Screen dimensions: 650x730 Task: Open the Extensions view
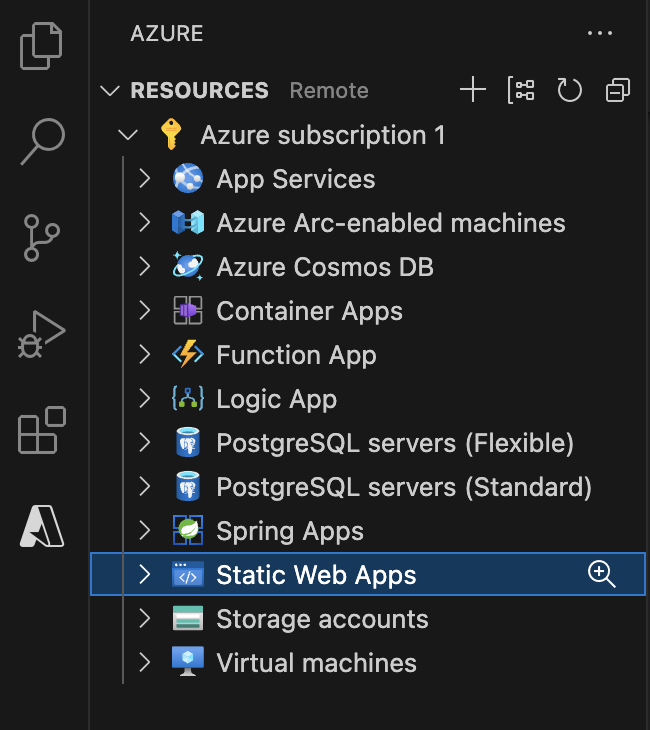click(42, 430)
